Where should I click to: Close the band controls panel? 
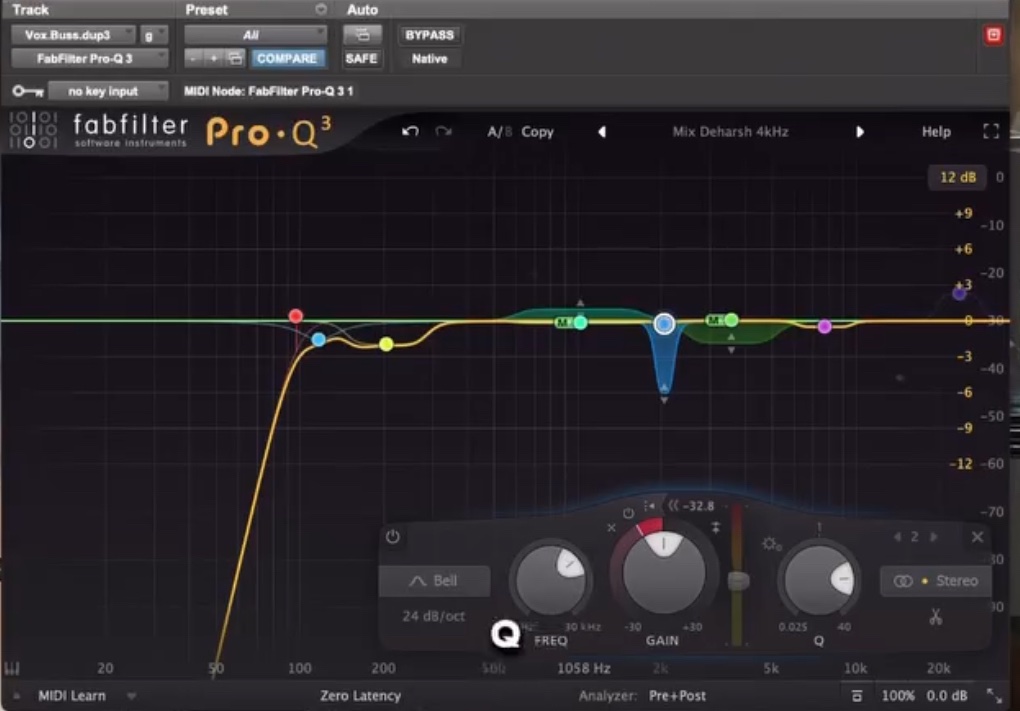[x=977, y=537]
